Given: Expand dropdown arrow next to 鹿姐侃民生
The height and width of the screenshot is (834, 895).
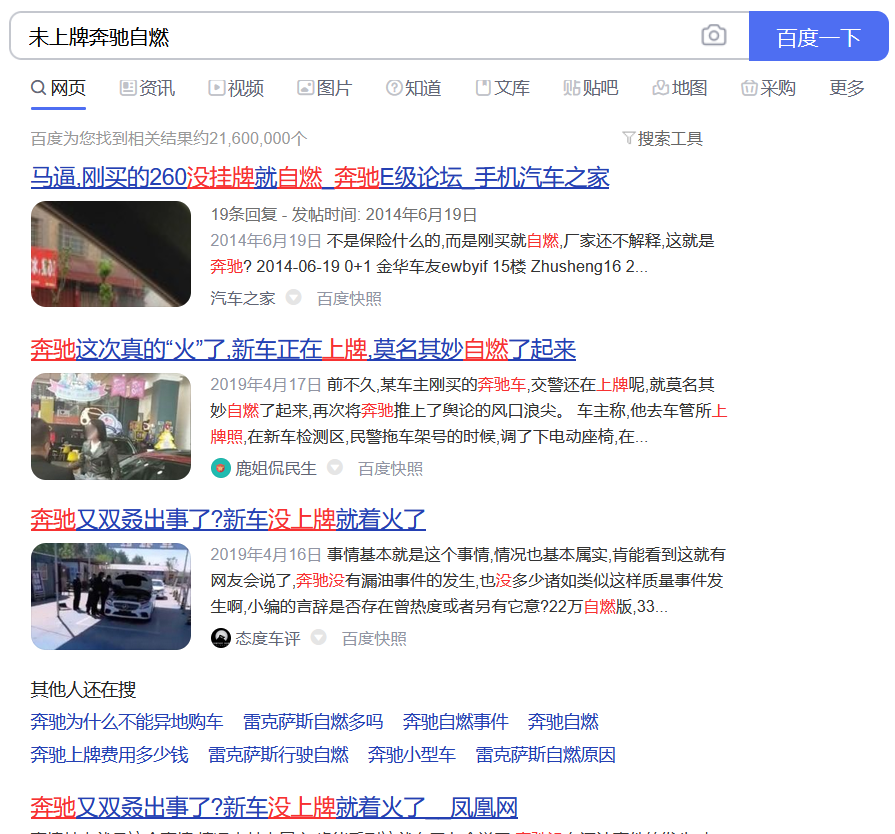Looking at the screenshot, I should point(334,468).
